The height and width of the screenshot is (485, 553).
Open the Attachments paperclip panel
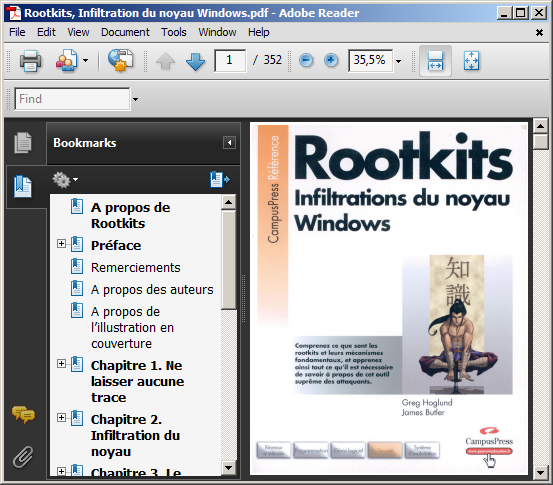(23, 457)
